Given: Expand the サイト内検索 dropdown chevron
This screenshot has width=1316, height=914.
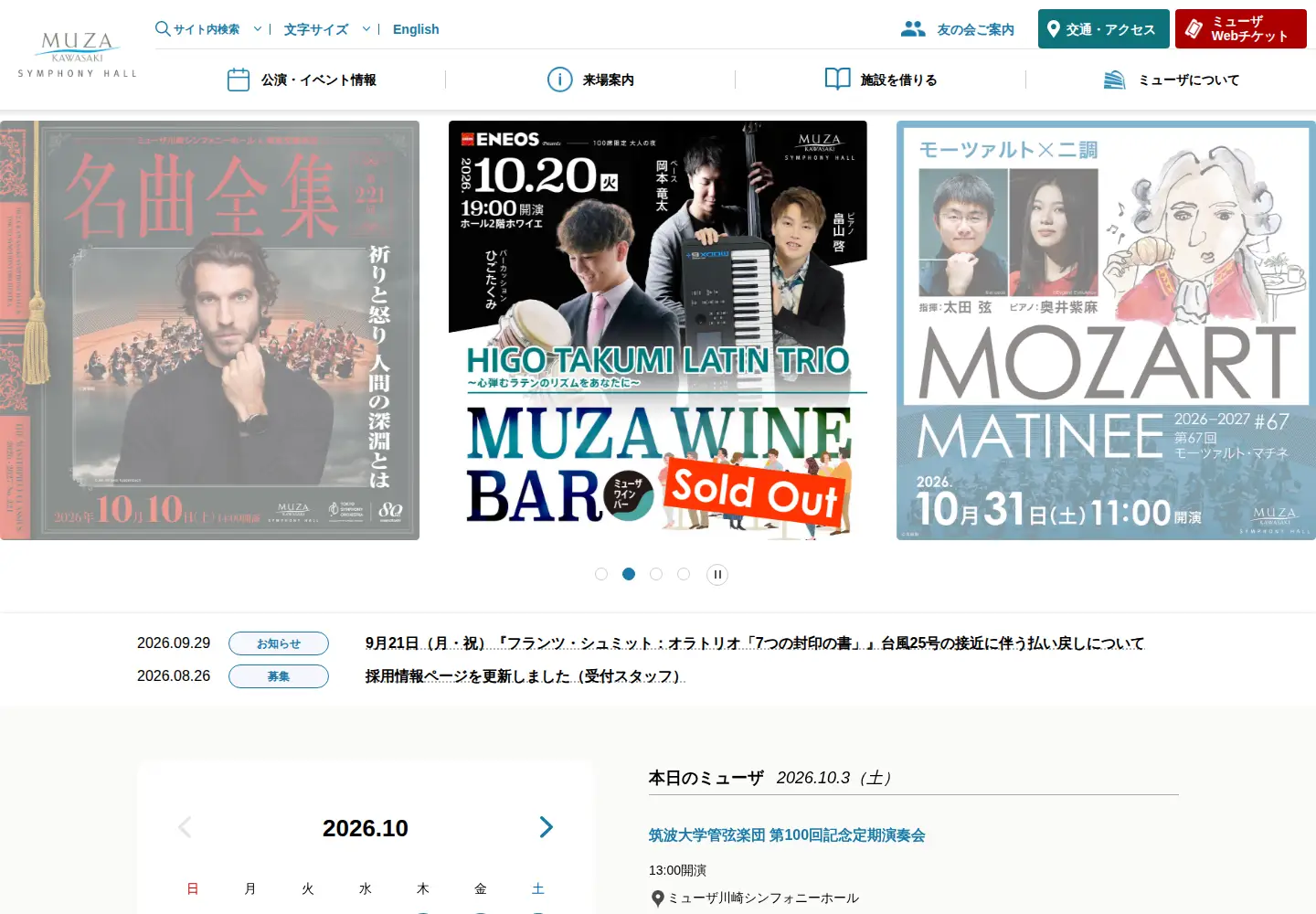Looking at the screenshot, I should [258, 29].
